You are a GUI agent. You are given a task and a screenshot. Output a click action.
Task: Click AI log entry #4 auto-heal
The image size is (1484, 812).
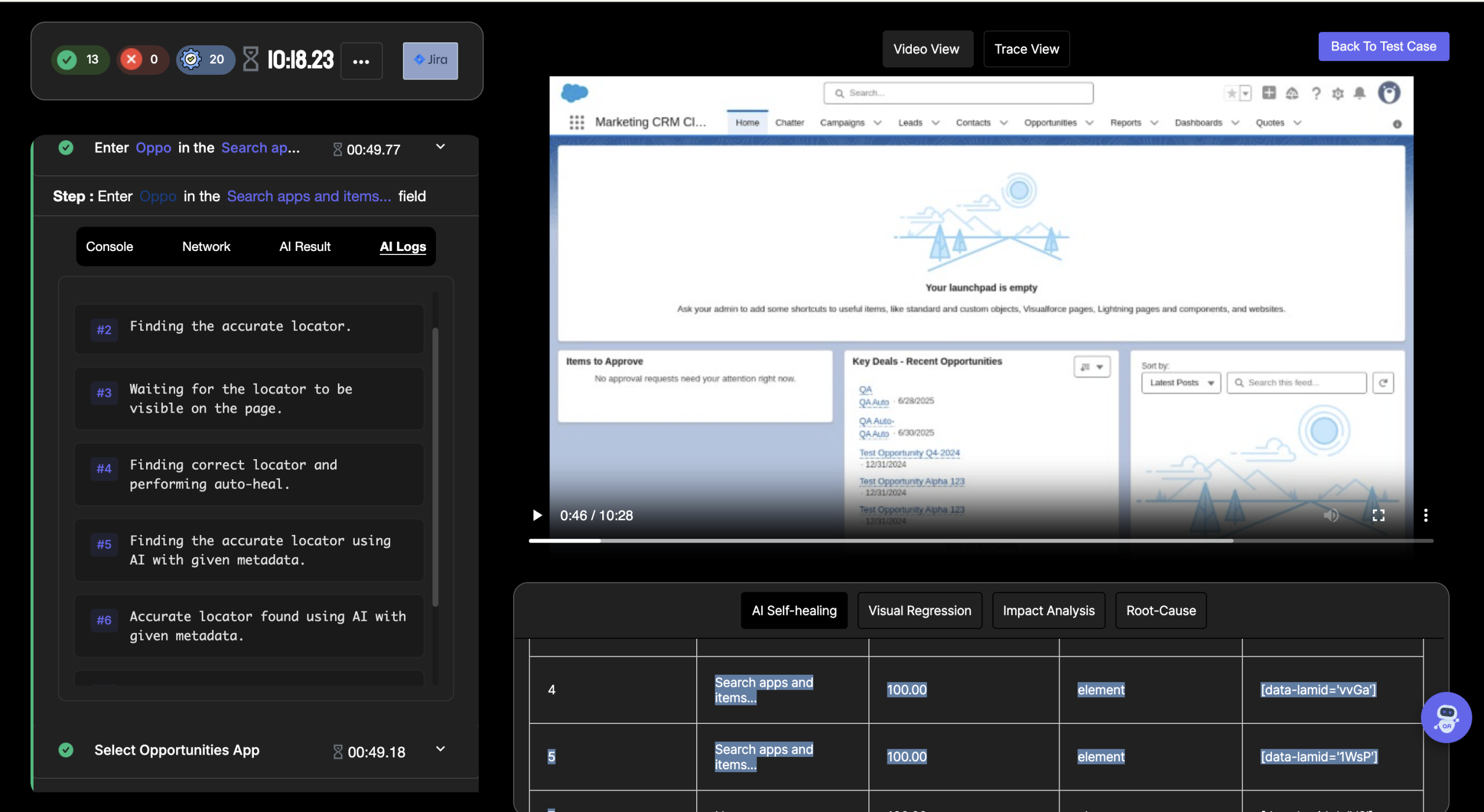pyautogui.click(x=249, y=474)
